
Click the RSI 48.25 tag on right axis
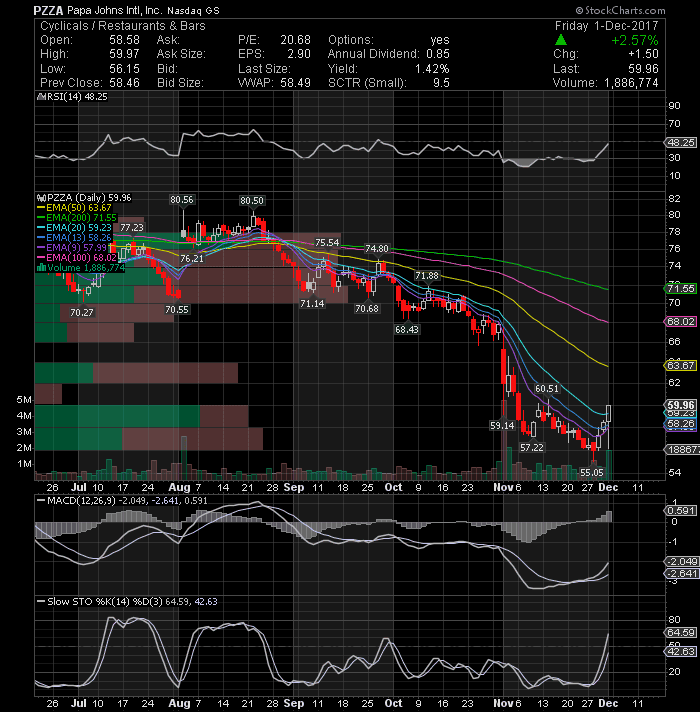(x=680, y=143)
